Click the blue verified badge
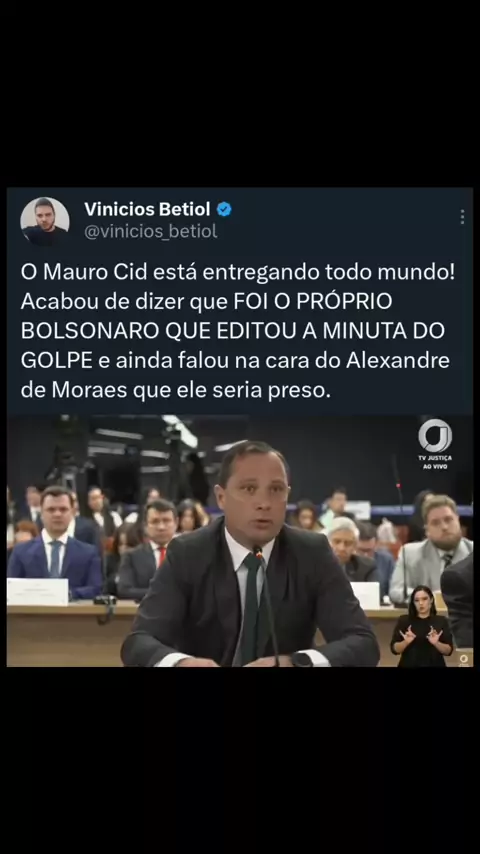Image resolution: width=480 pixels, height=854 pixels. [224, 209]
